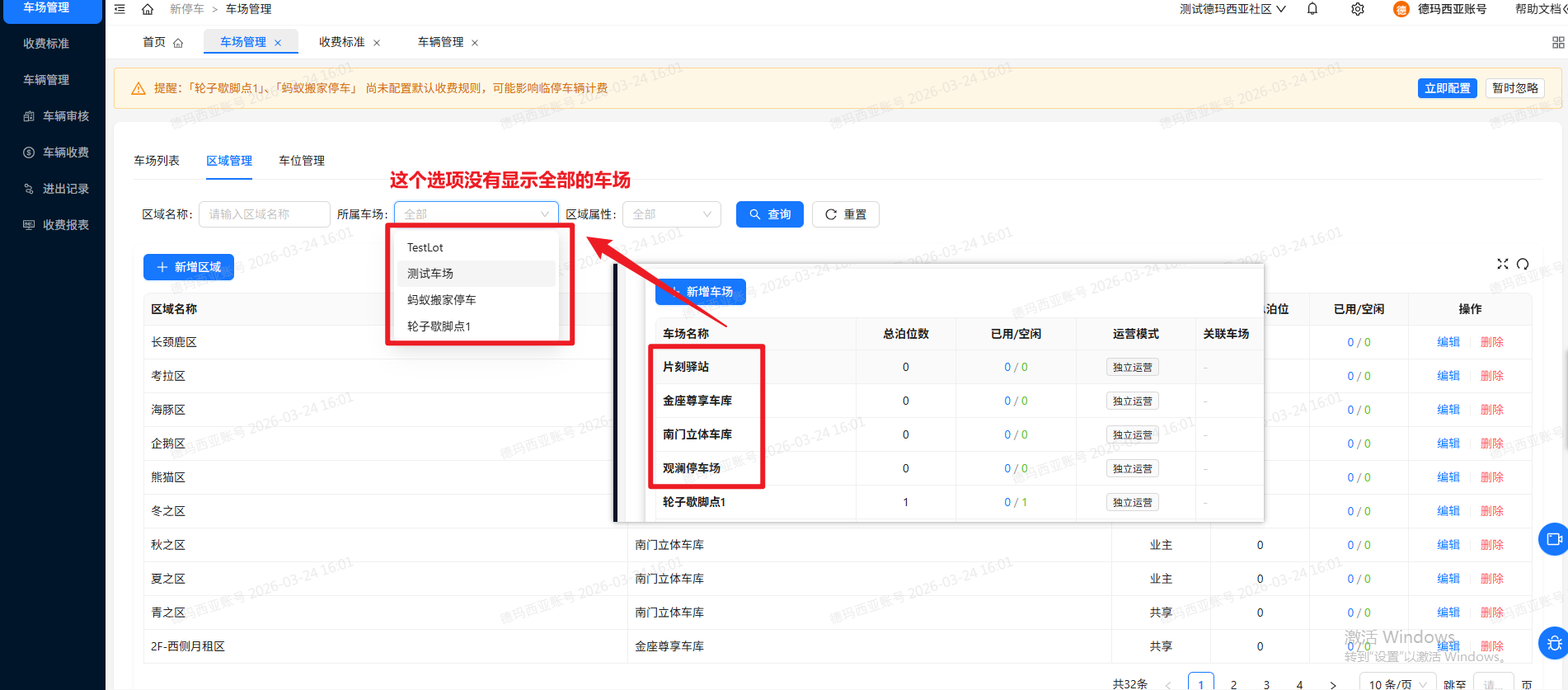Click the 重置 reset button
This screenshot has width=1568, height=690.
coord(846,214)
